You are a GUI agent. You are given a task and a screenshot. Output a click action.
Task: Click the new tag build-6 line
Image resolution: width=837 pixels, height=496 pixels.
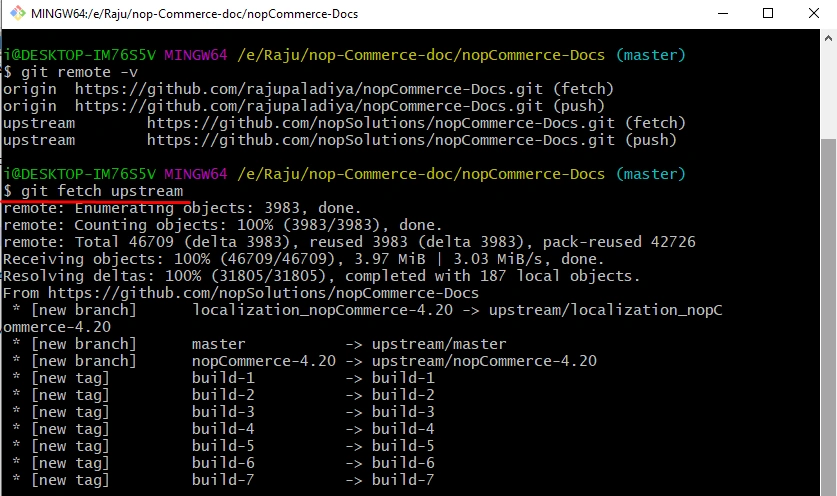pyautogui.click(x=223, y=463)
